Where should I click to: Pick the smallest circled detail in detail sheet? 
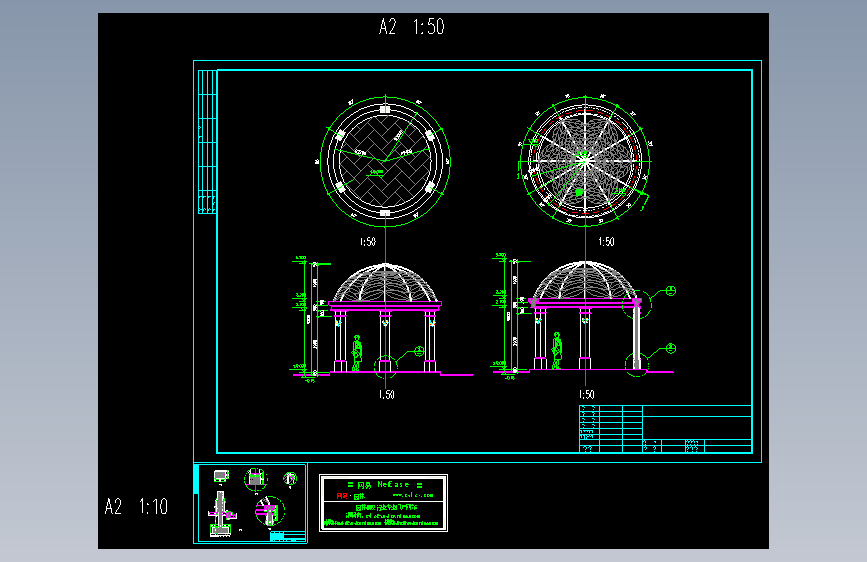coord(290,478)
